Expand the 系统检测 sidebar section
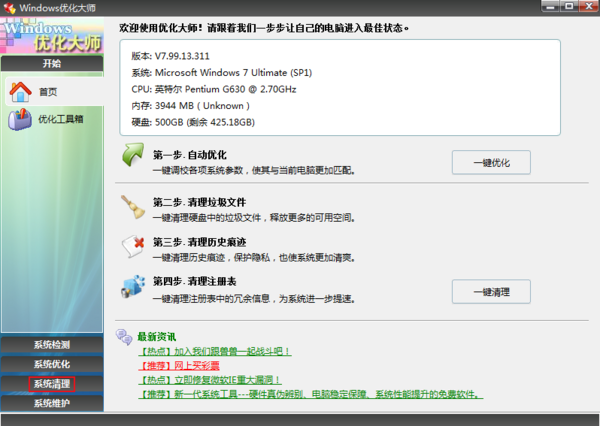This screenshot has width=600, height=426. click(x=52, y=345)
